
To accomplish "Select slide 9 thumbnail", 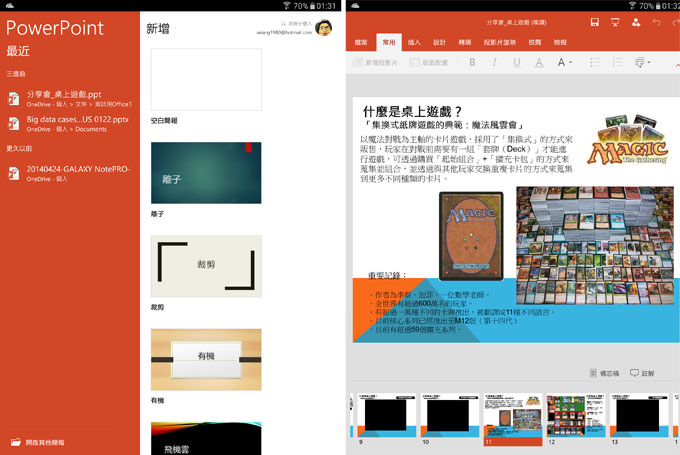I will pos(386,415).
